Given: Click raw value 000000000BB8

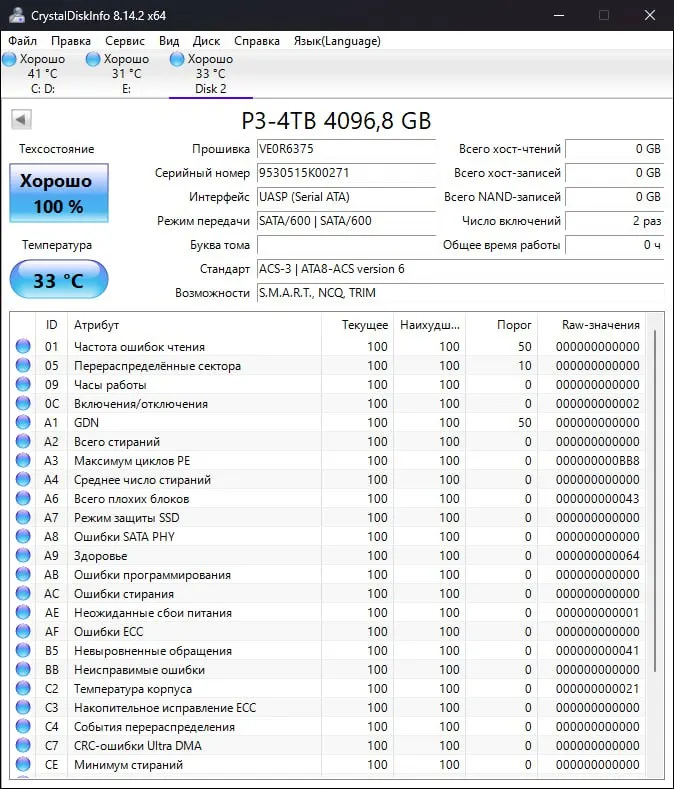Looking at the screenshot, I should 597,460.
